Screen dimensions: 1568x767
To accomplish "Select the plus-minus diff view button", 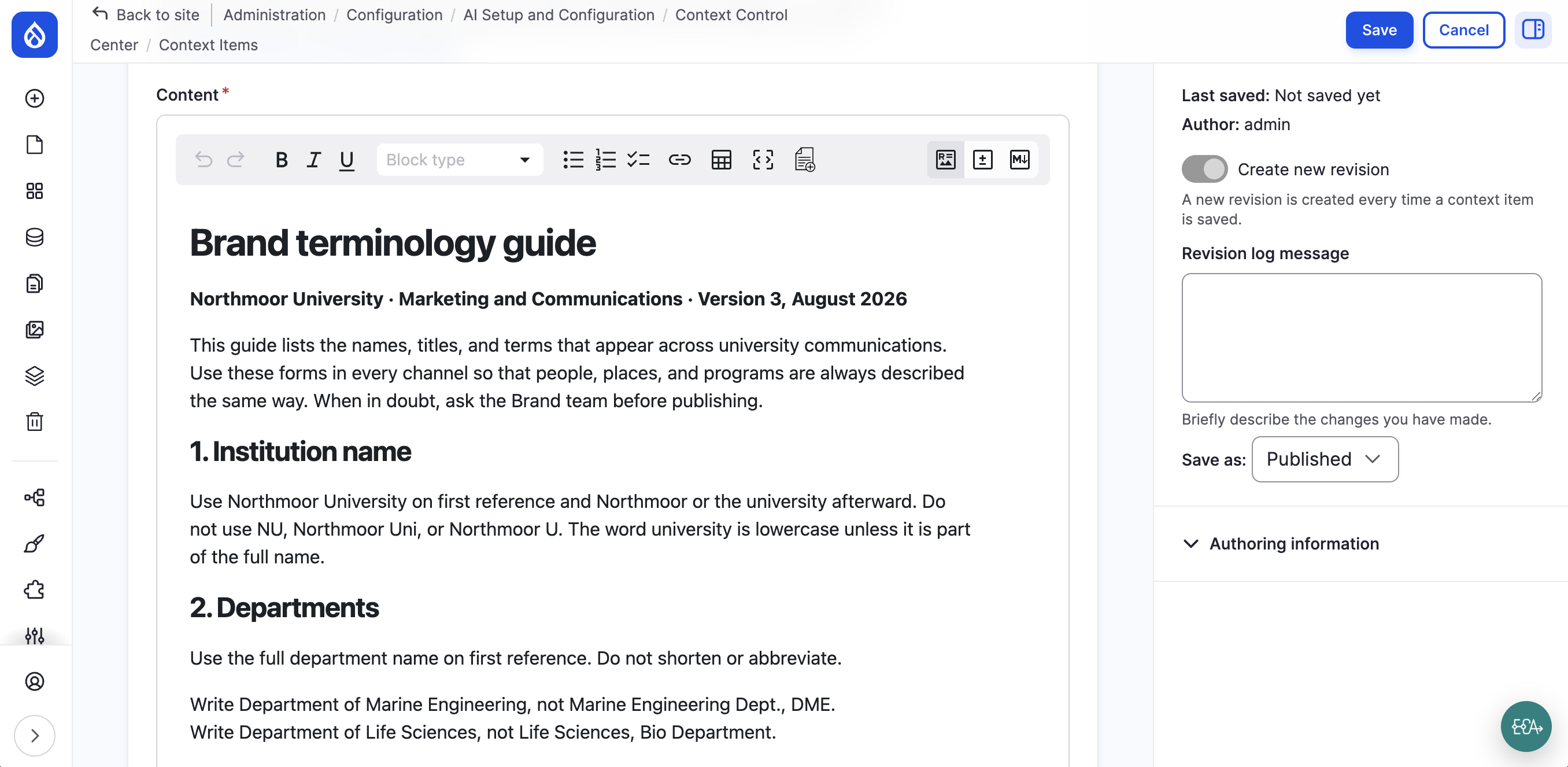I will [982, 160].
